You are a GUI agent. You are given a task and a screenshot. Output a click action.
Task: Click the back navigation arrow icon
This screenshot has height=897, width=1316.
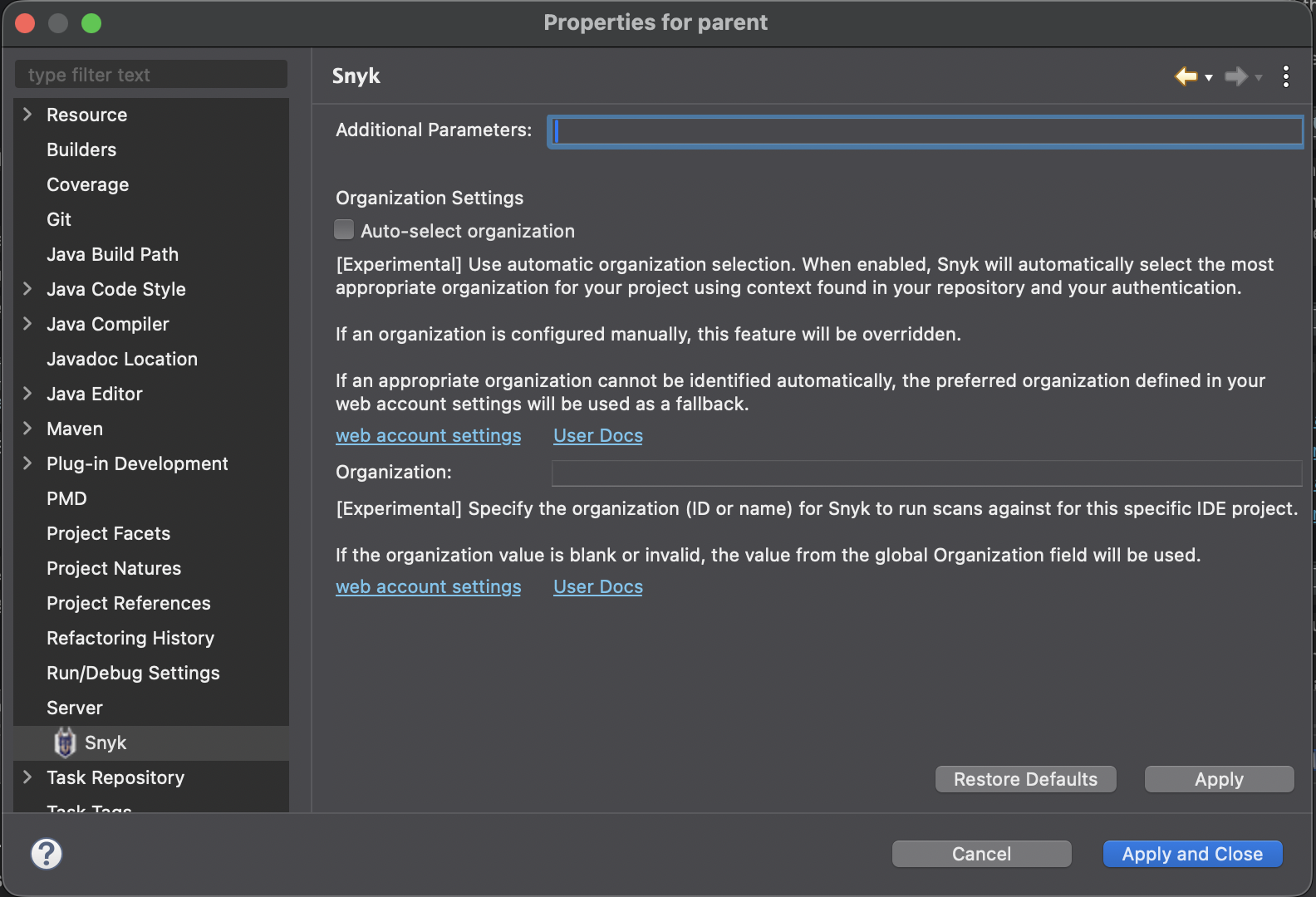[1186, 76]
